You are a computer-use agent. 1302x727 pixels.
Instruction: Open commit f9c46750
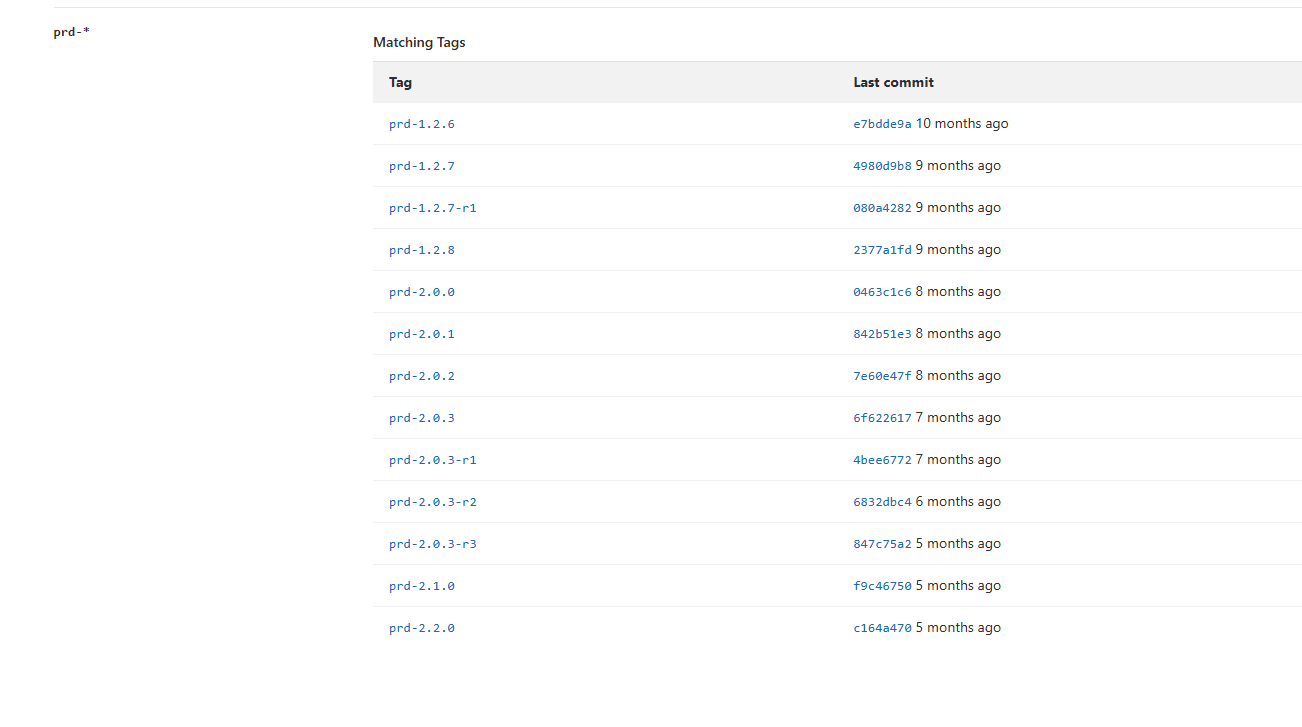tap(882, 586)
